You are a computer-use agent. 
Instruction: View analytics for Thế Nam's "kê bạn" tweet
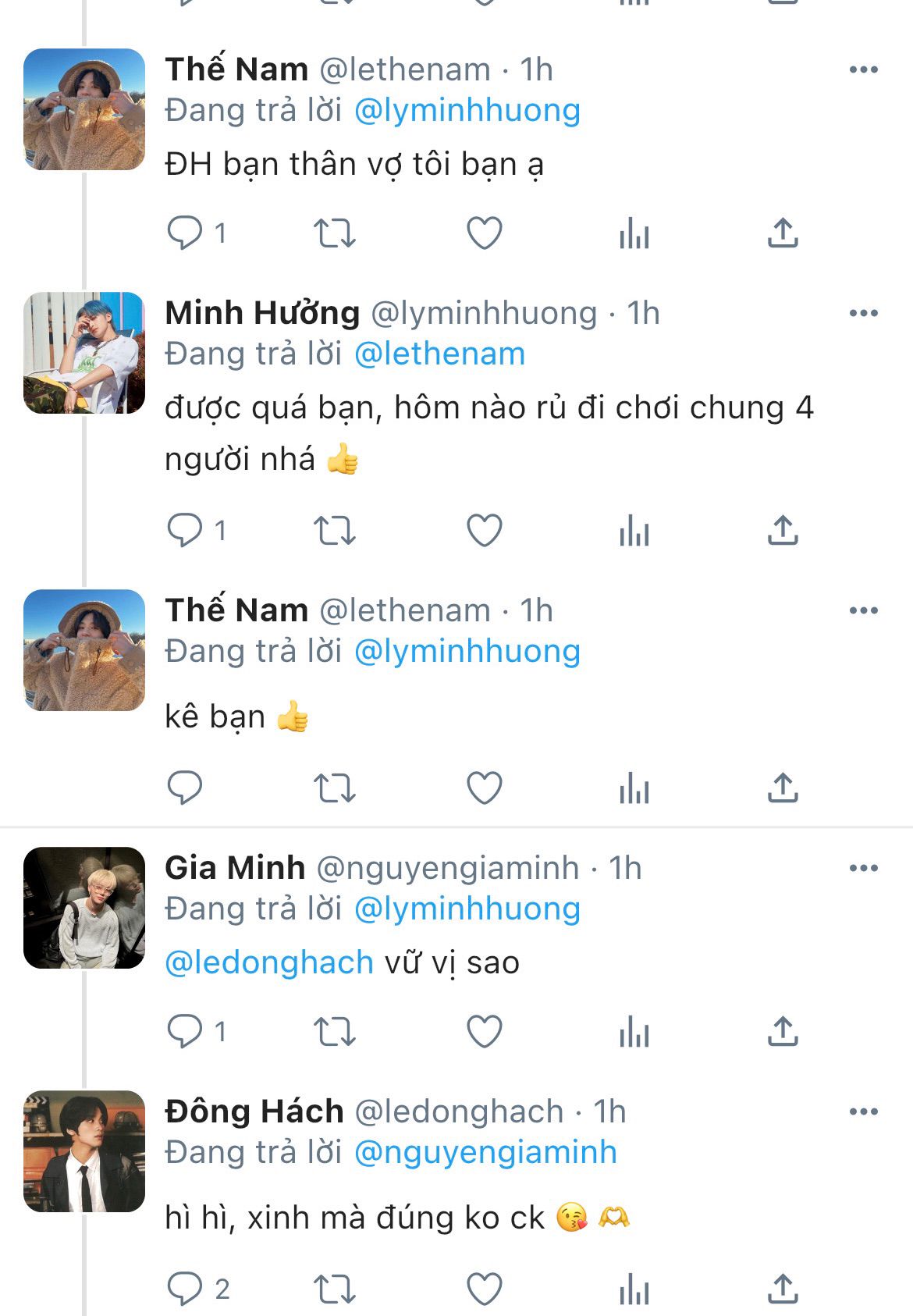pyautogui.click(x=634, y=788)
